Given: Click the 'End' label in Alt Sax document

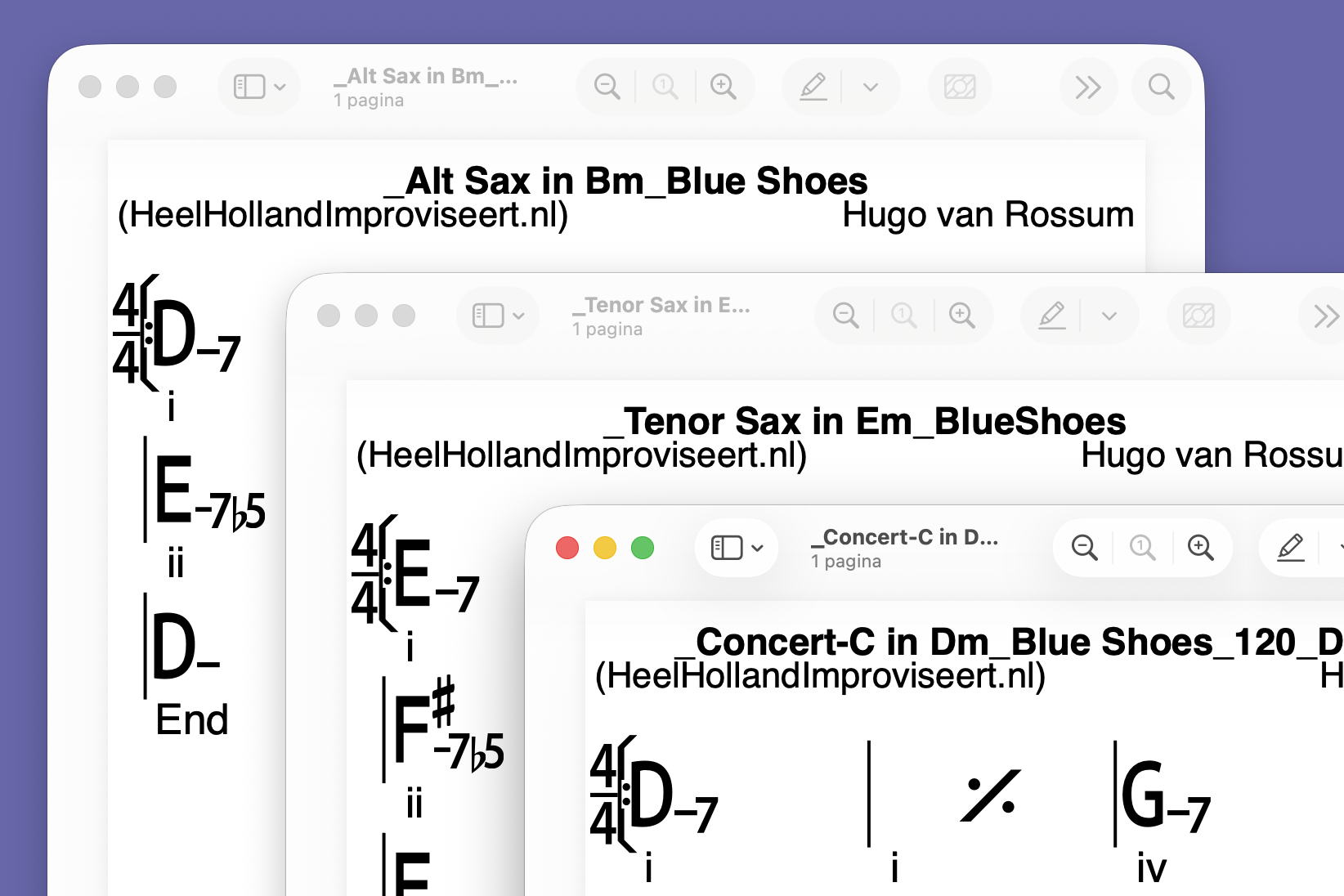Looking at the screenshot, I should [192, 720].
